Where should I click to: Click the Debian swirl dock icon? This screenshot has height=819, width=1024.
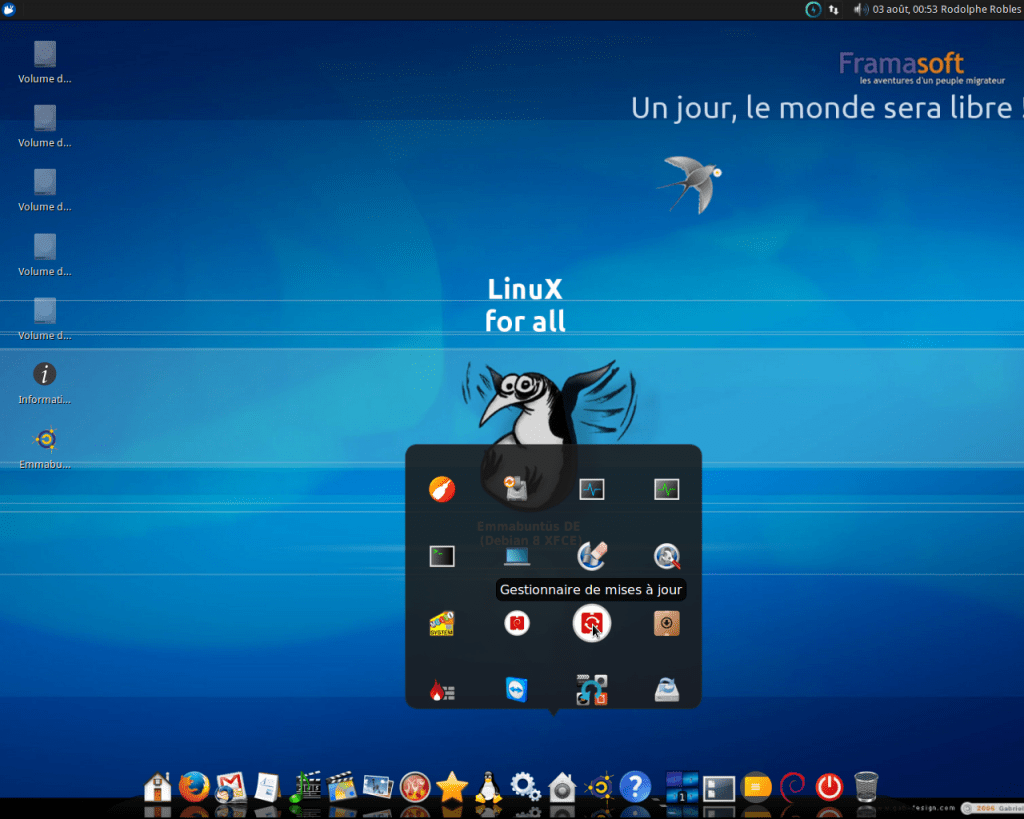tap(792, 787)
